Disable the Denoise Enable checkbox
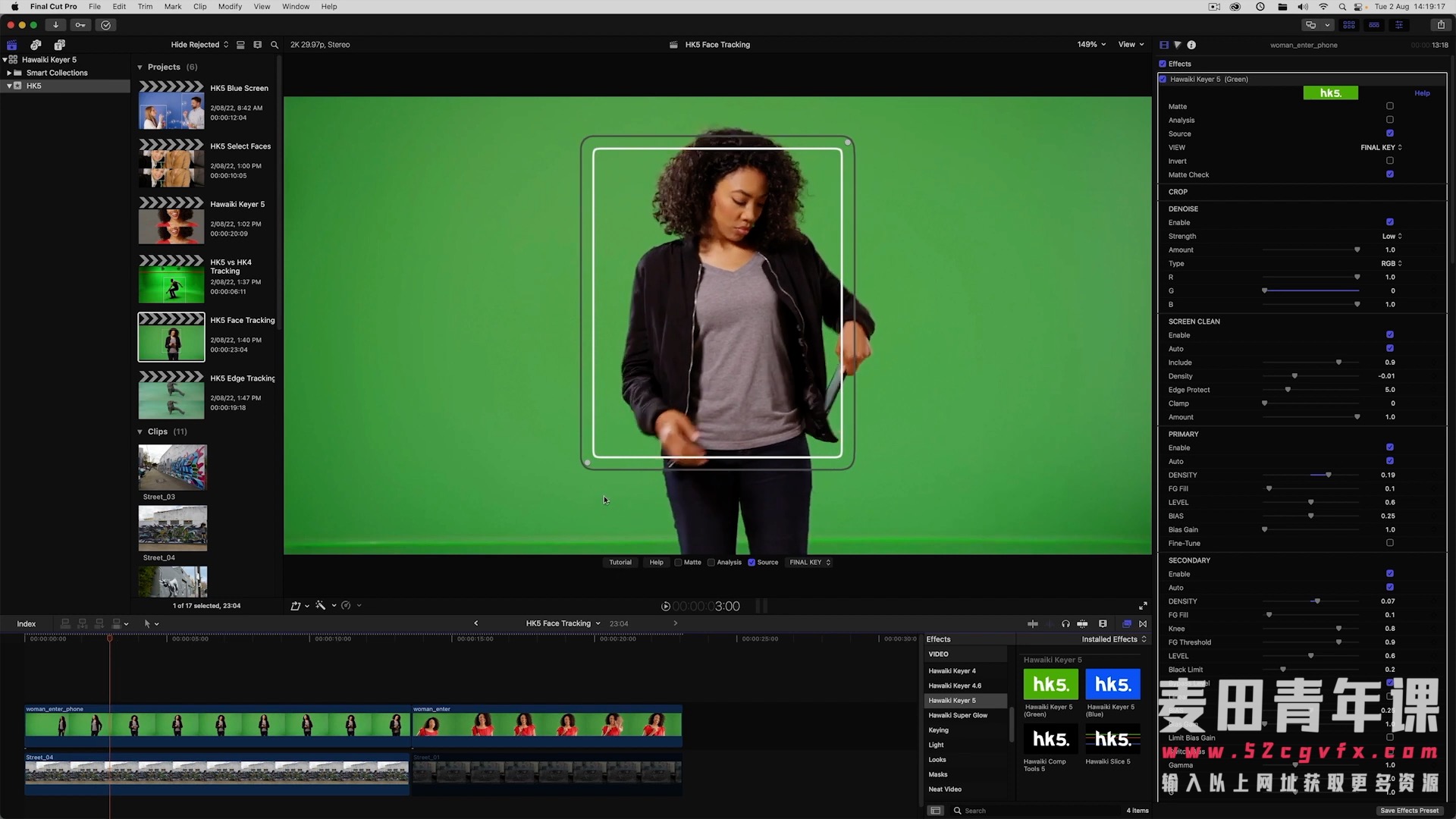 1390,222
